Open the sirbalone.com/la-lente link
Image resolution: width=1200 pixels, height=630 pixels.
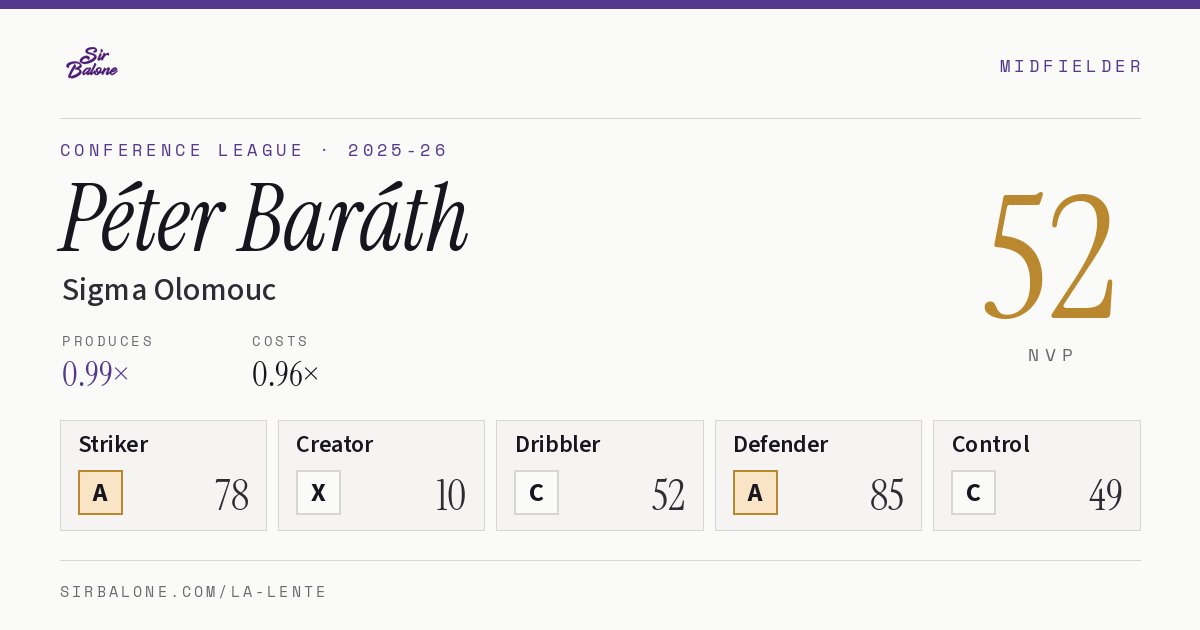[x=194, y=592]
